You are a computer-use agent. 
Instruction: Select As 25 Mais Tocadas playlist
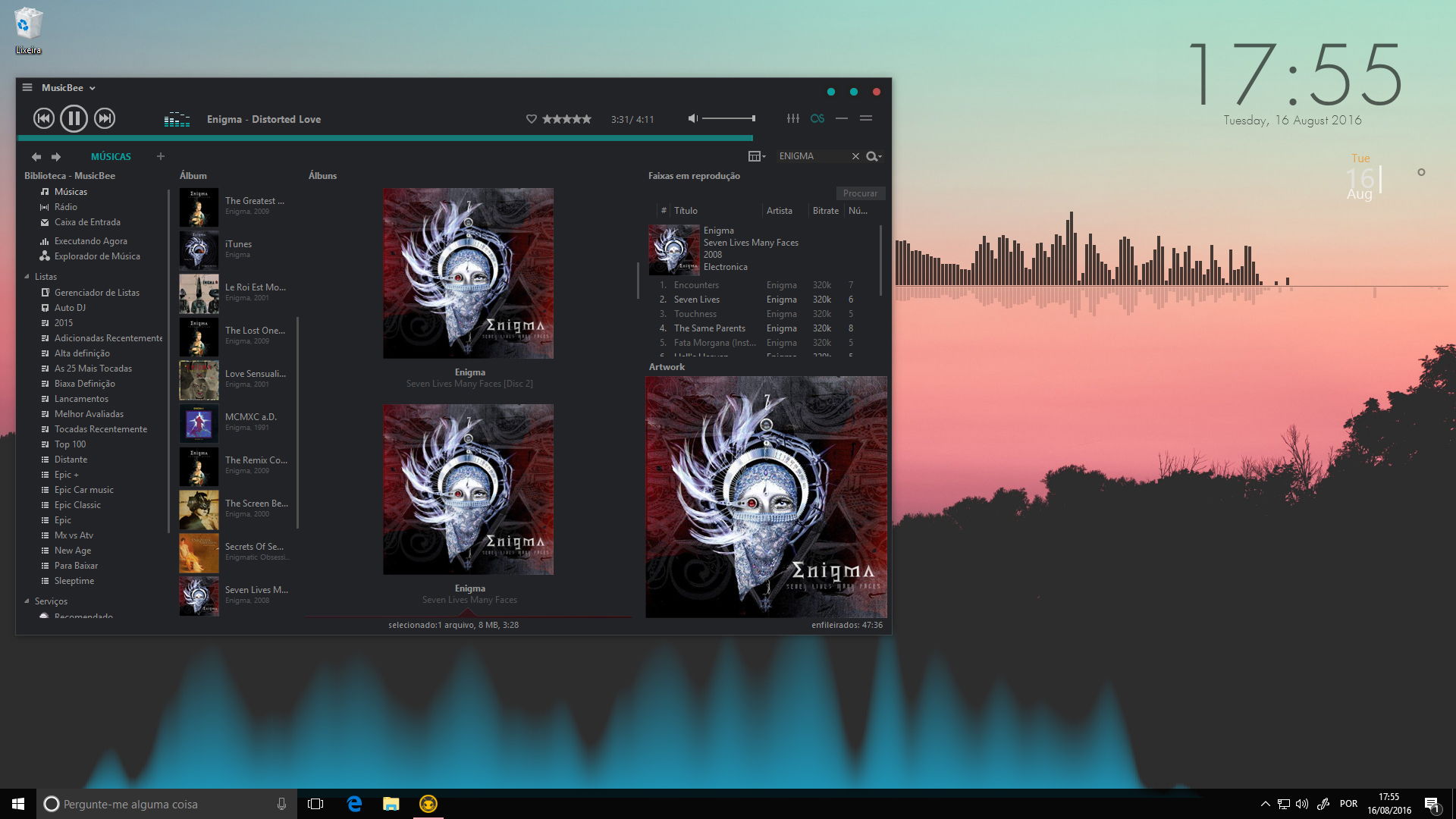pos(93,369)
